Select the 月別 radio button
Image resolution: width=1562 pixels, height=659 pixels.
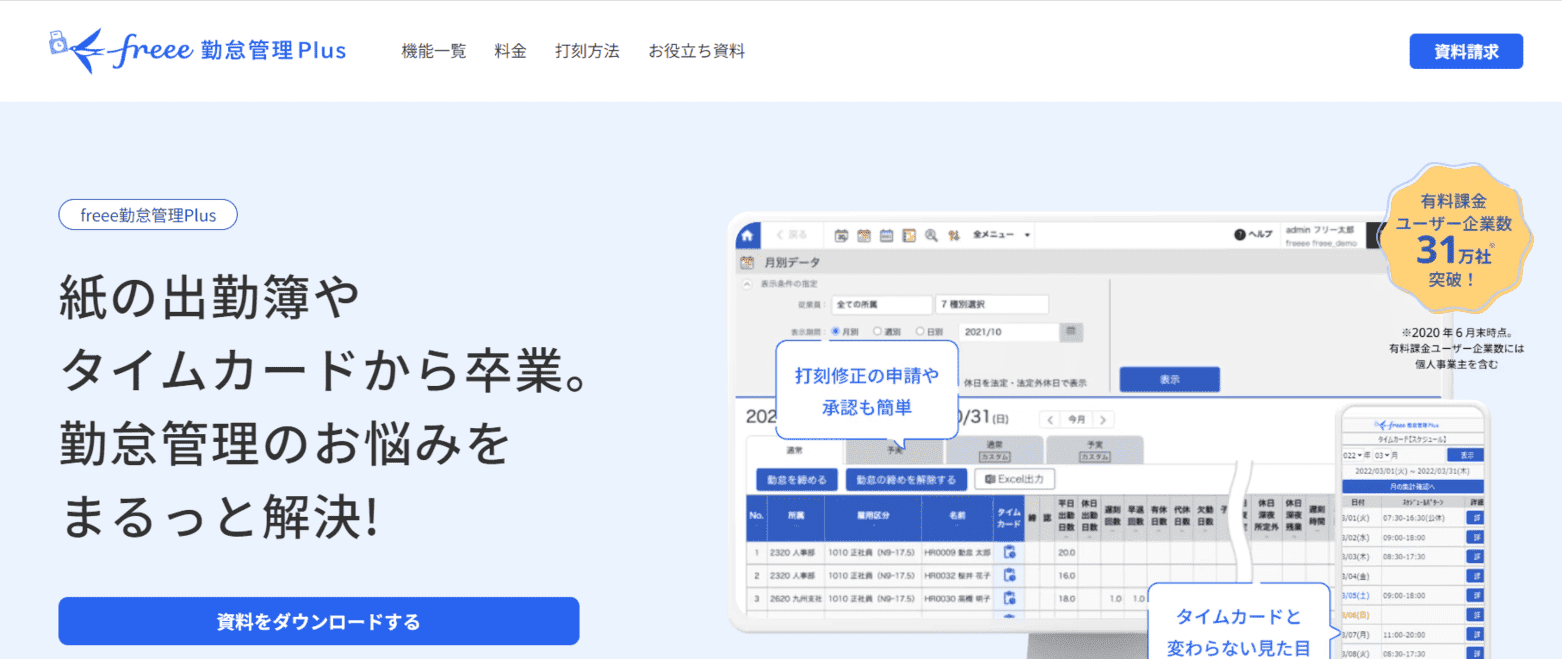tap(836, 332)
